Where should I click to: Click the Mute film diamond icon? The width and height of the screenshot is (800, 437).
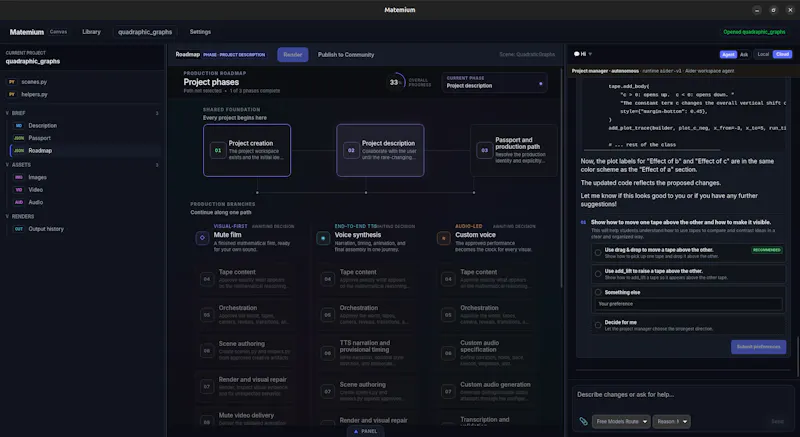click(203, 238)
